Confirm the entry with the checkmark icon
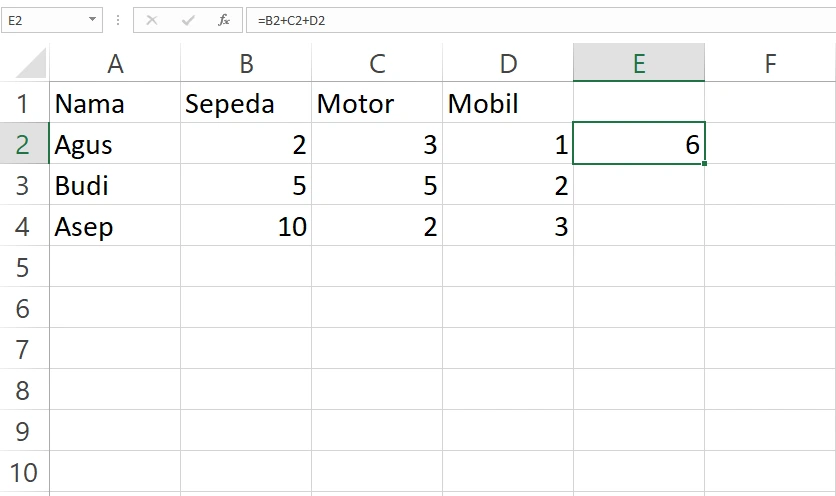Viewport: 836px width, 496px height. tap(188, 20)
